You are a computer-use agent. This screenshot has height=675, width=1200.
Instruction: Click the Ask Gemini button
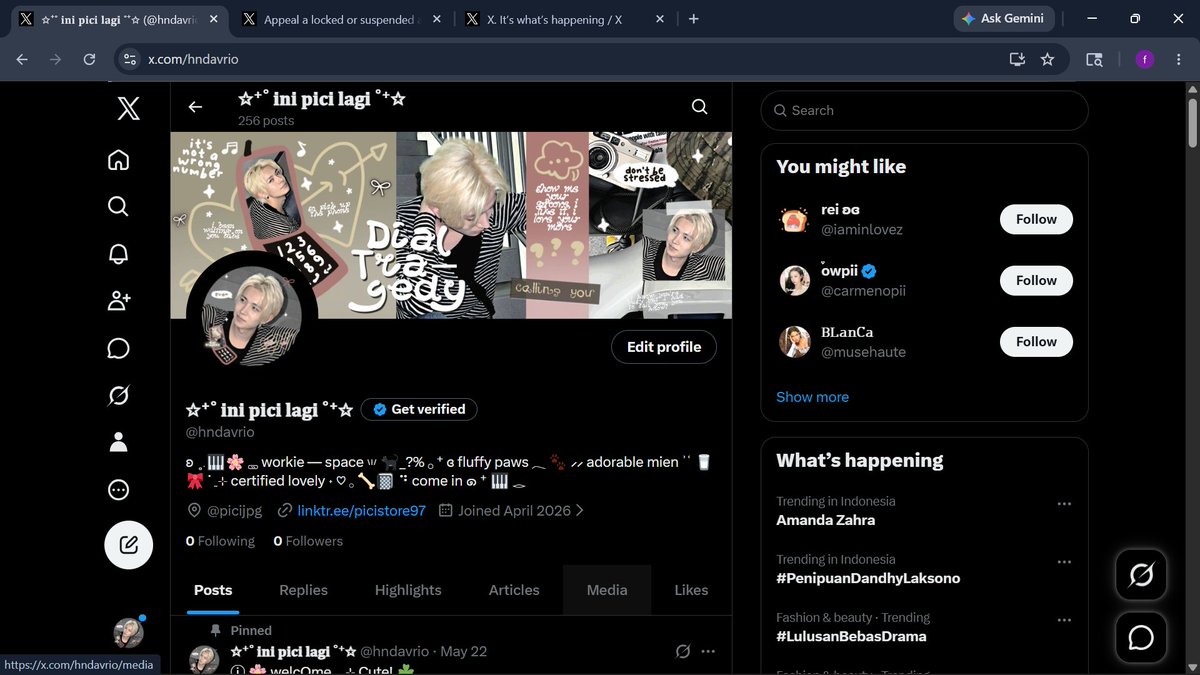1003,18
